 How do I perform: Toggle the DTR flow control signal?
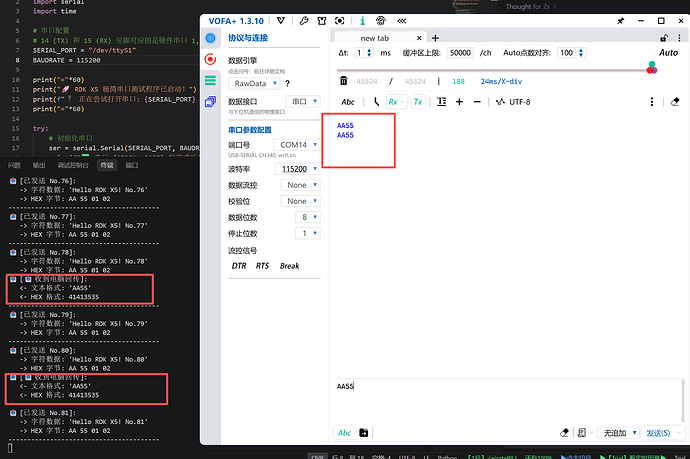(x=239, y=266)
